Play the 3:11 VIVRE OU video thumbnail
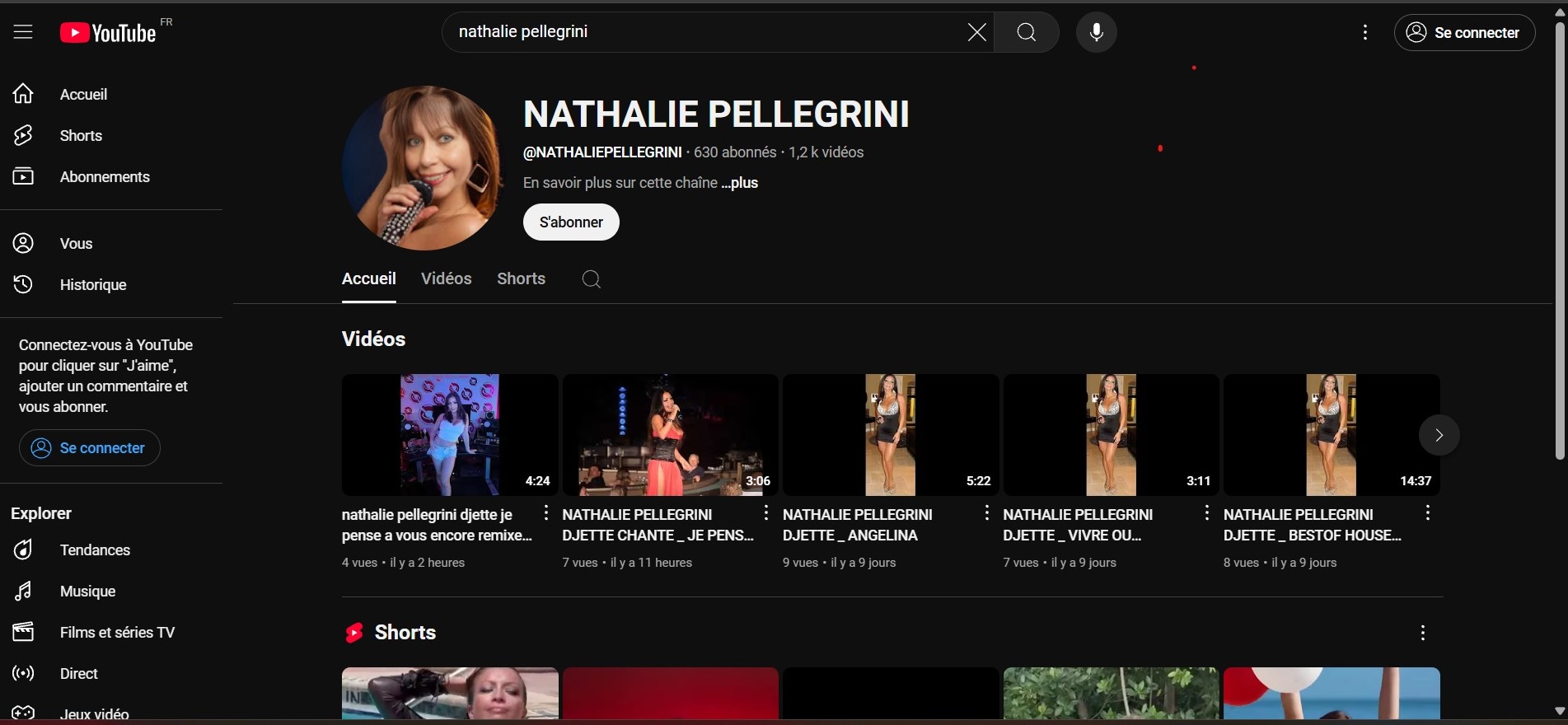1568x725 pixels. tap(1111, 435)
